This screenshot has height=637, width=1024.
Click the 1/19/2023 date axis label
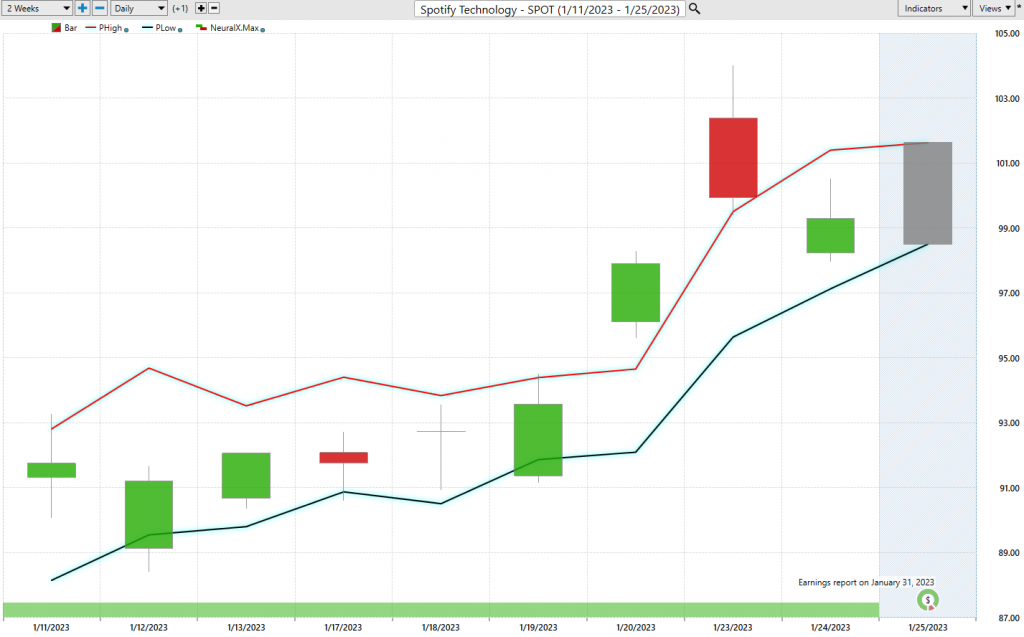(538, 627)
